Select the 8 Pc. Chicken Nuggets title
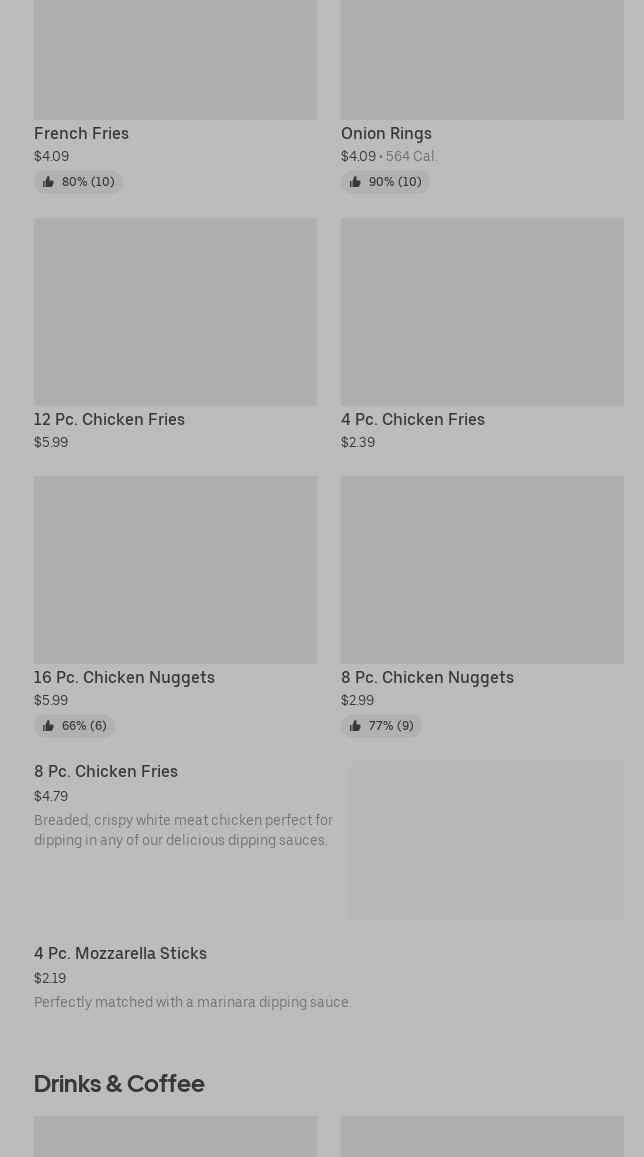Viewport: 644px width, 1157px height. click(x=427, y=677)
